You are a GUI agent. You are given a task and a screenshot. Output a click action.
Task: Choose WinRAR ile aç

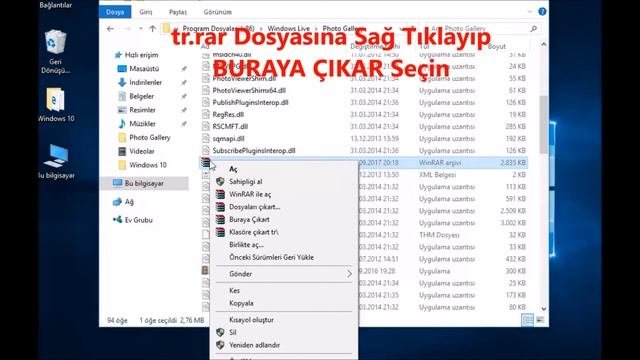(x=250, y=194)
